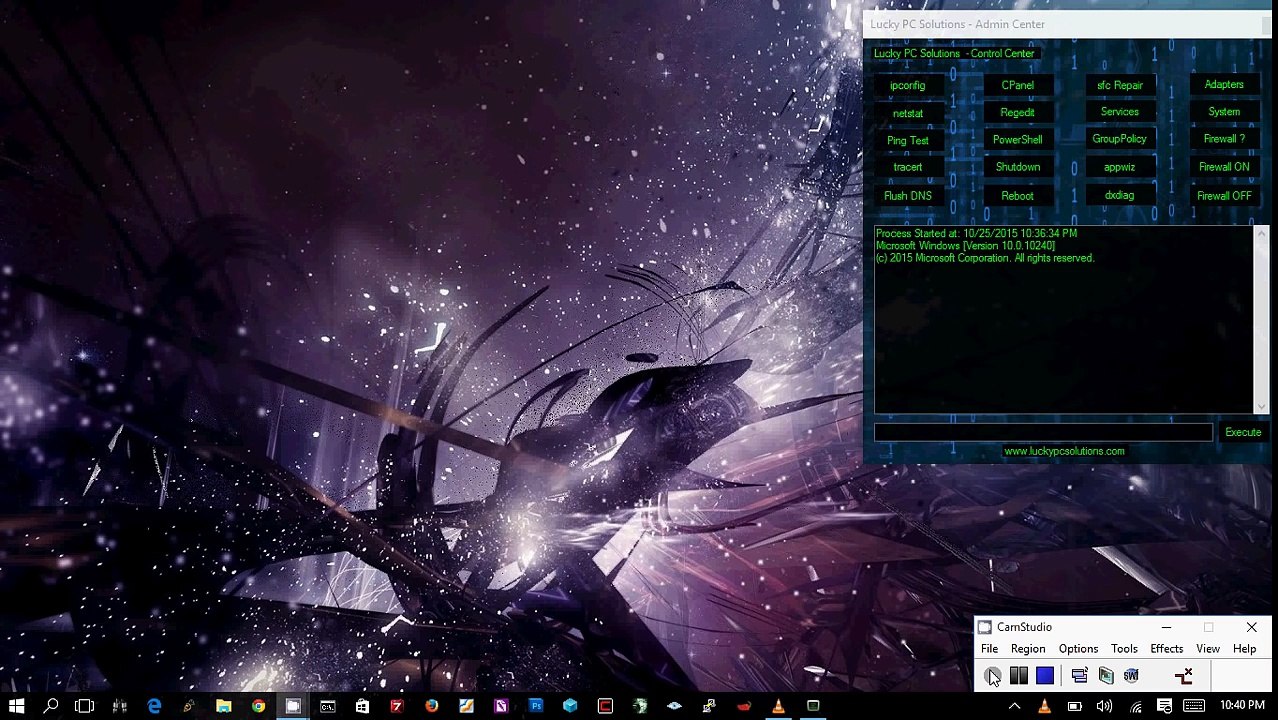Click the Shutdown button
The width and height of the screenshot is (1278, 720).
pyautogui.click(x=1017, y=167)
